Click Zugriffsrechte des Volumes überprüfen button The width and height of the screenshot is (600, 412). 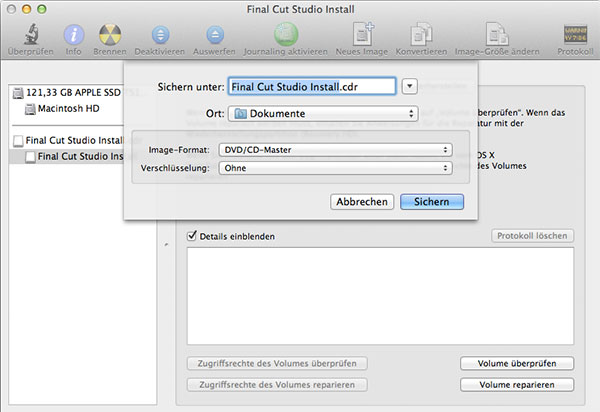(277, 363)
